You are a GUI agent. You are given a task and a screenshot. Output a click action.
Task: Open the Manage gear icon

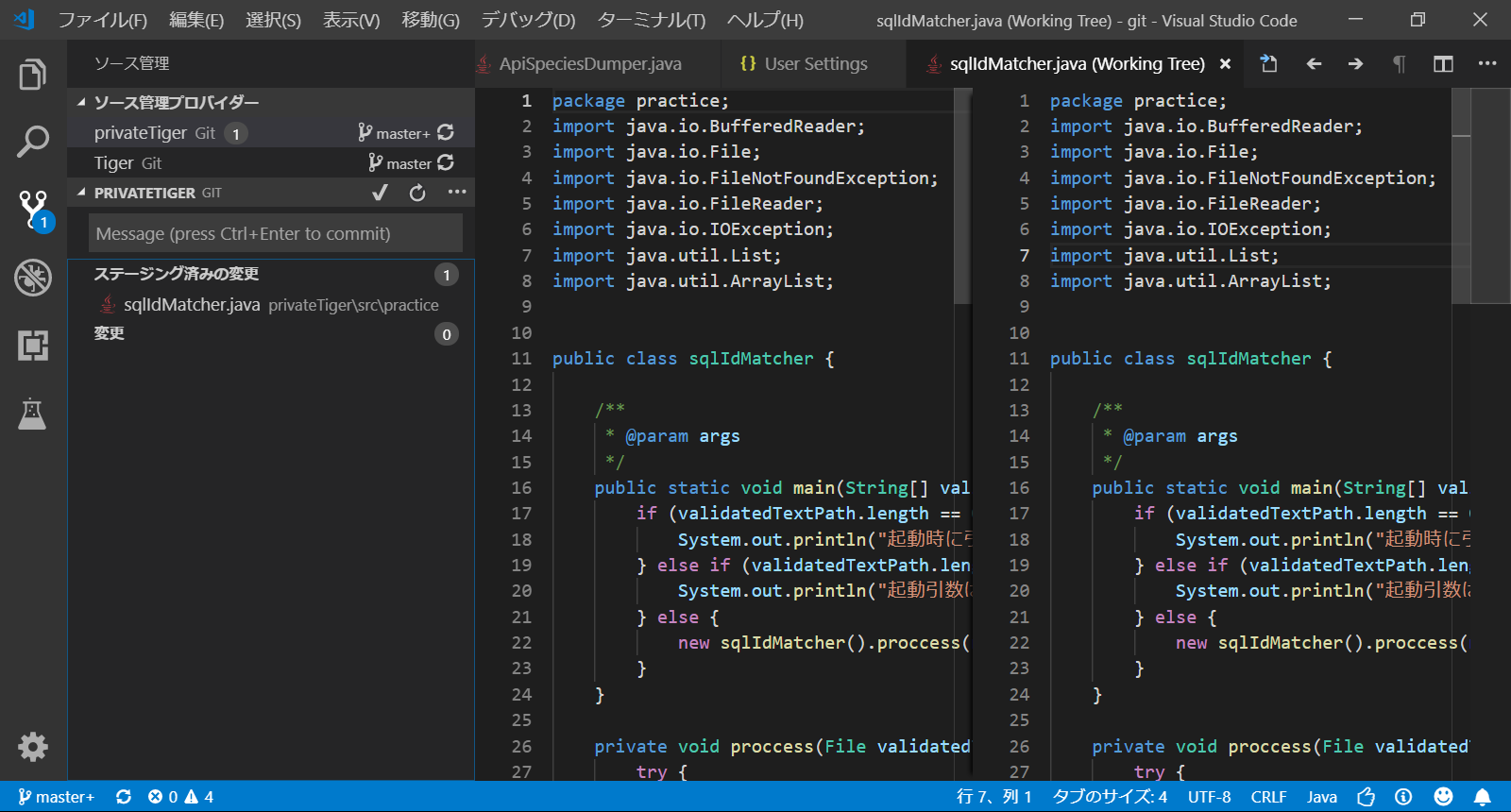point(33,747)
